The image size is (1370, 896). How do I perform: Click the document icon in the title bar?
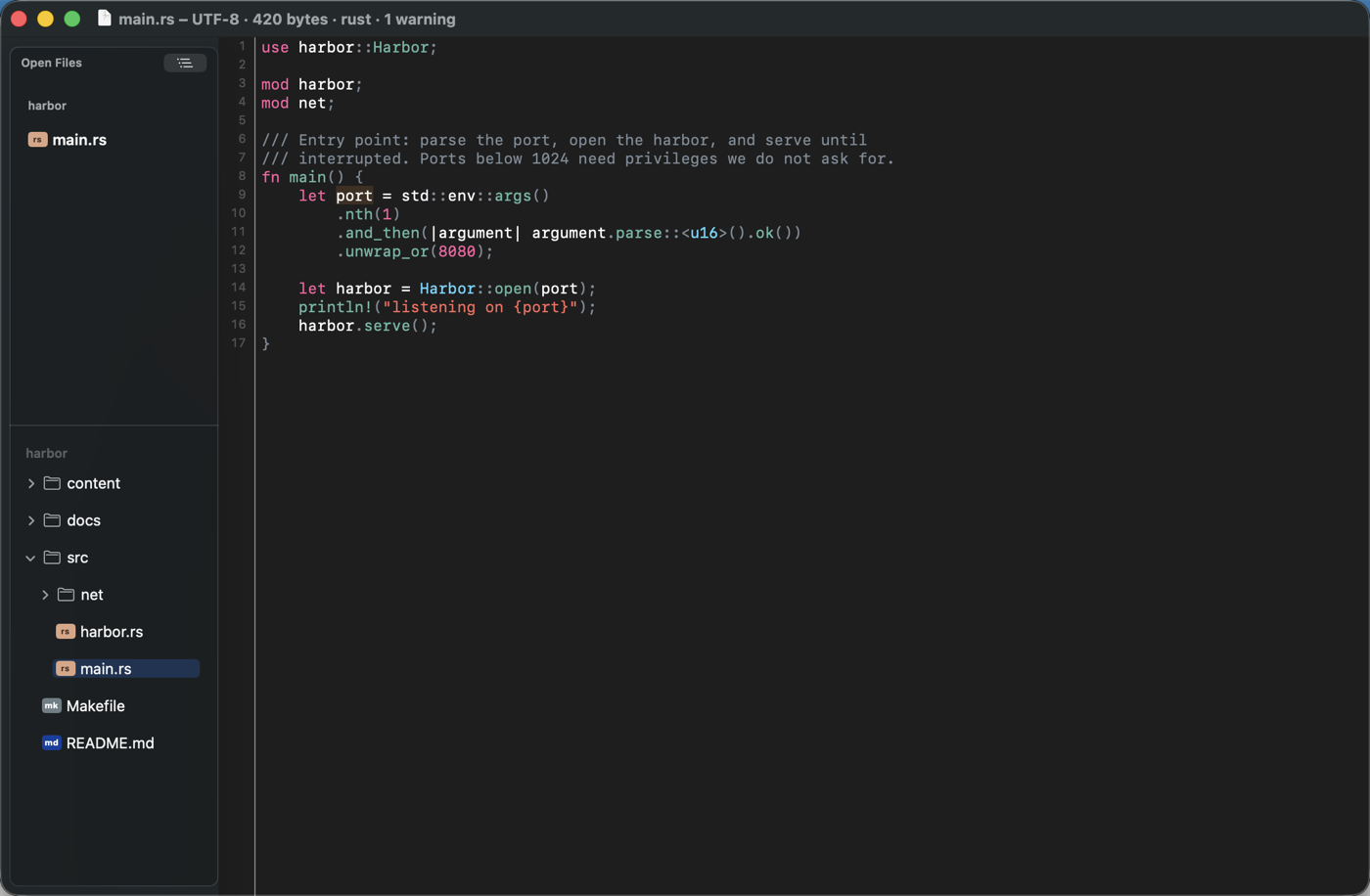coord(104,19)
